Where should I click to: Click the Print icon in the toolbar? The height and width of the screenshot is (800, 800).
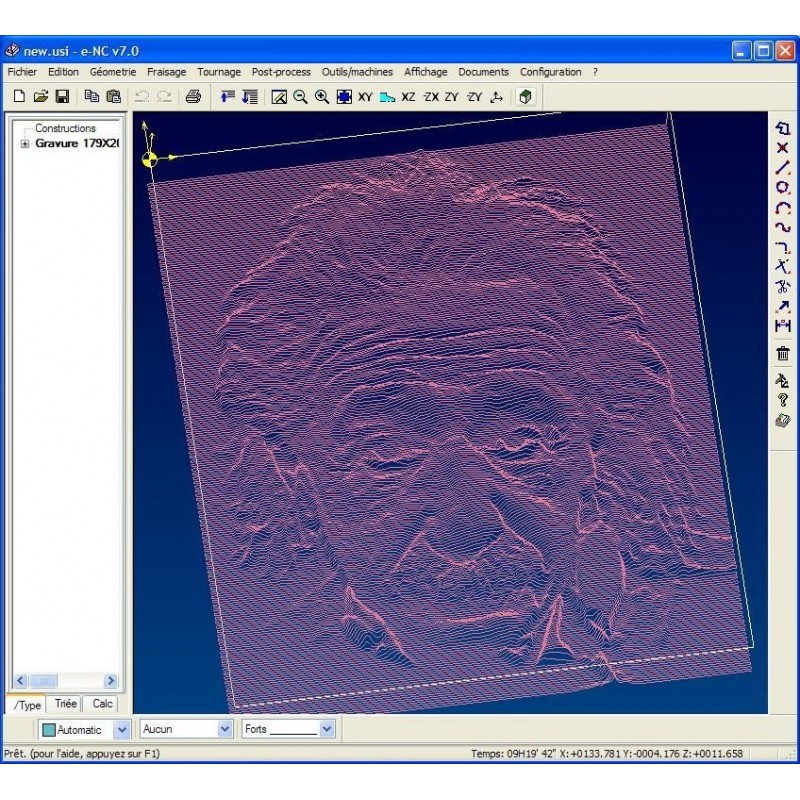(x=194, y=97)
